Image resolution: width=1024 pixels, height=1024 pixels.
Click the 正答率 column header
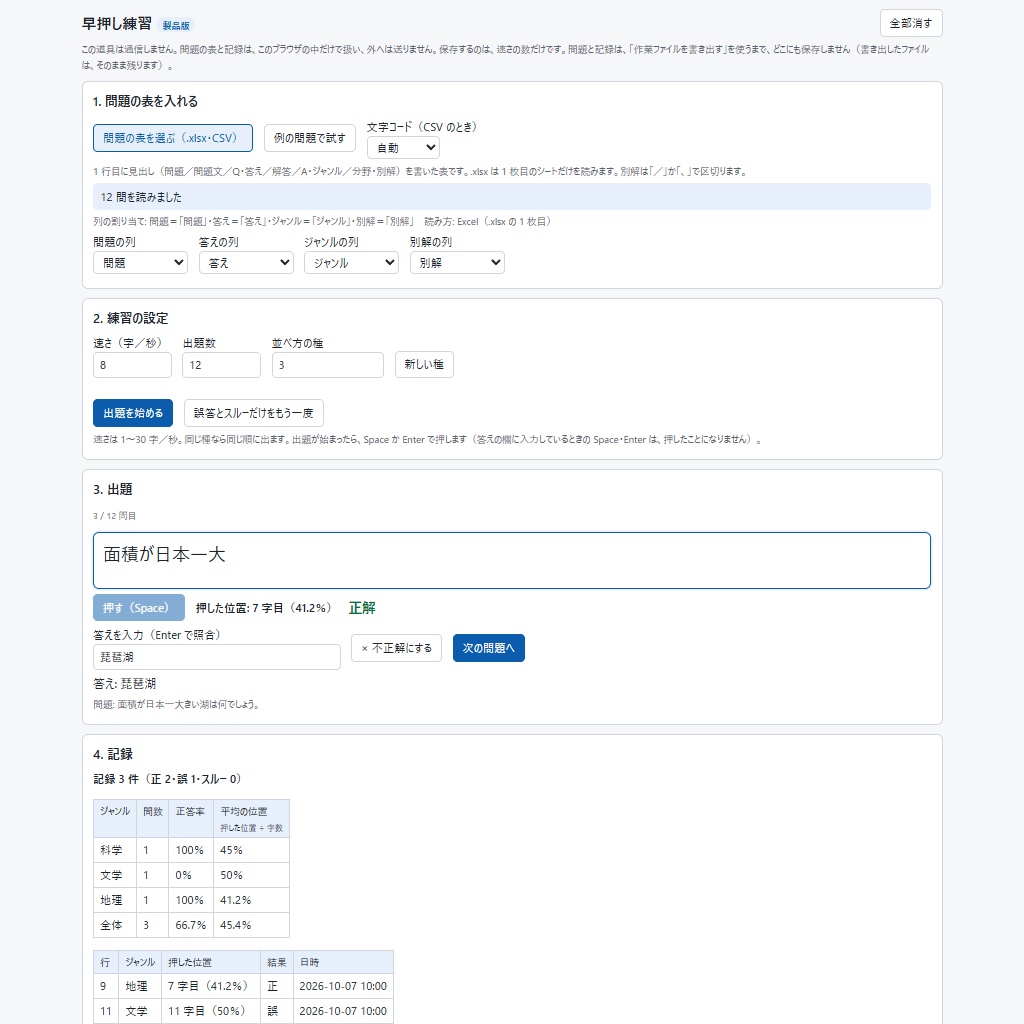191,818
